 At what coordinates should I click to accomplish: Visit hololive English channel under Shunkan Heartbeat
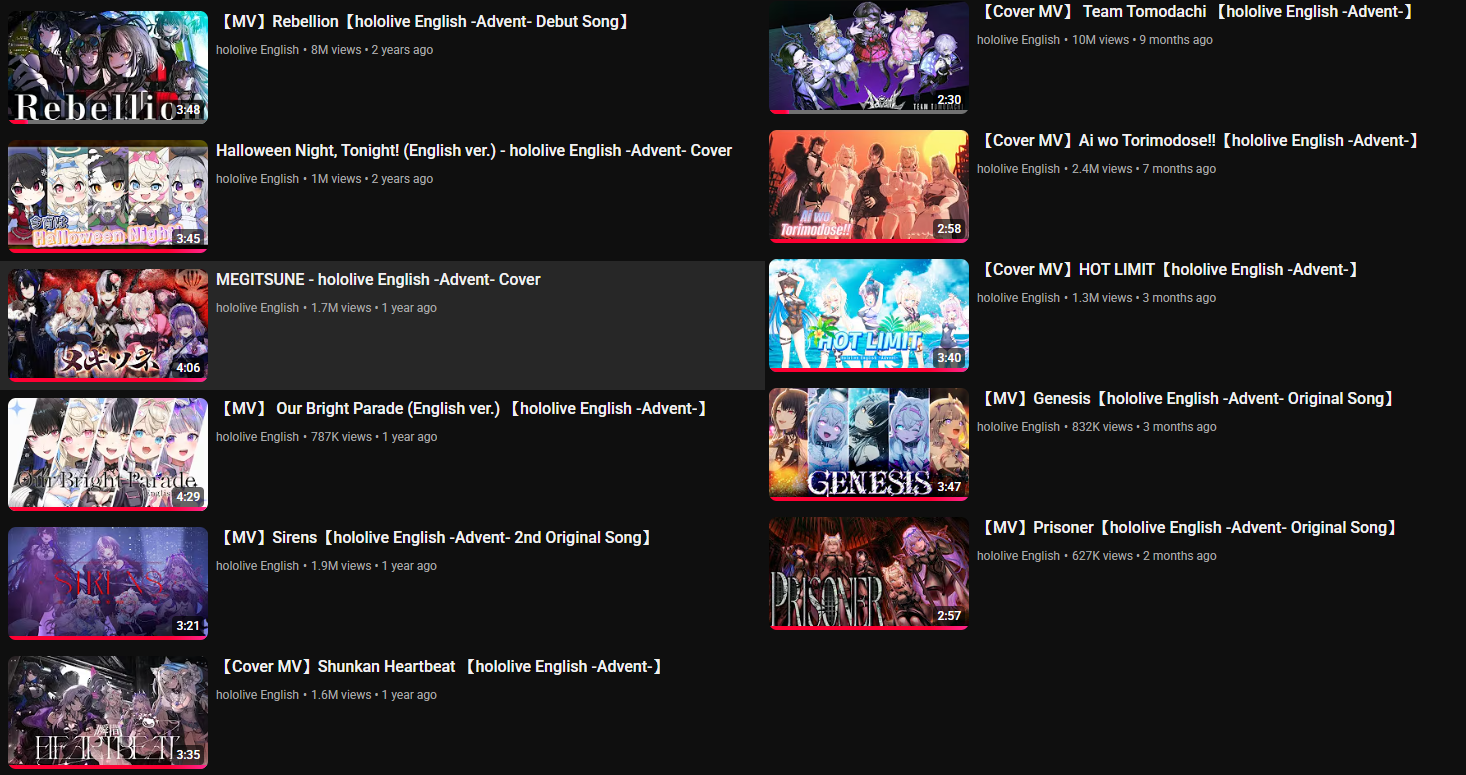(257, 695)
